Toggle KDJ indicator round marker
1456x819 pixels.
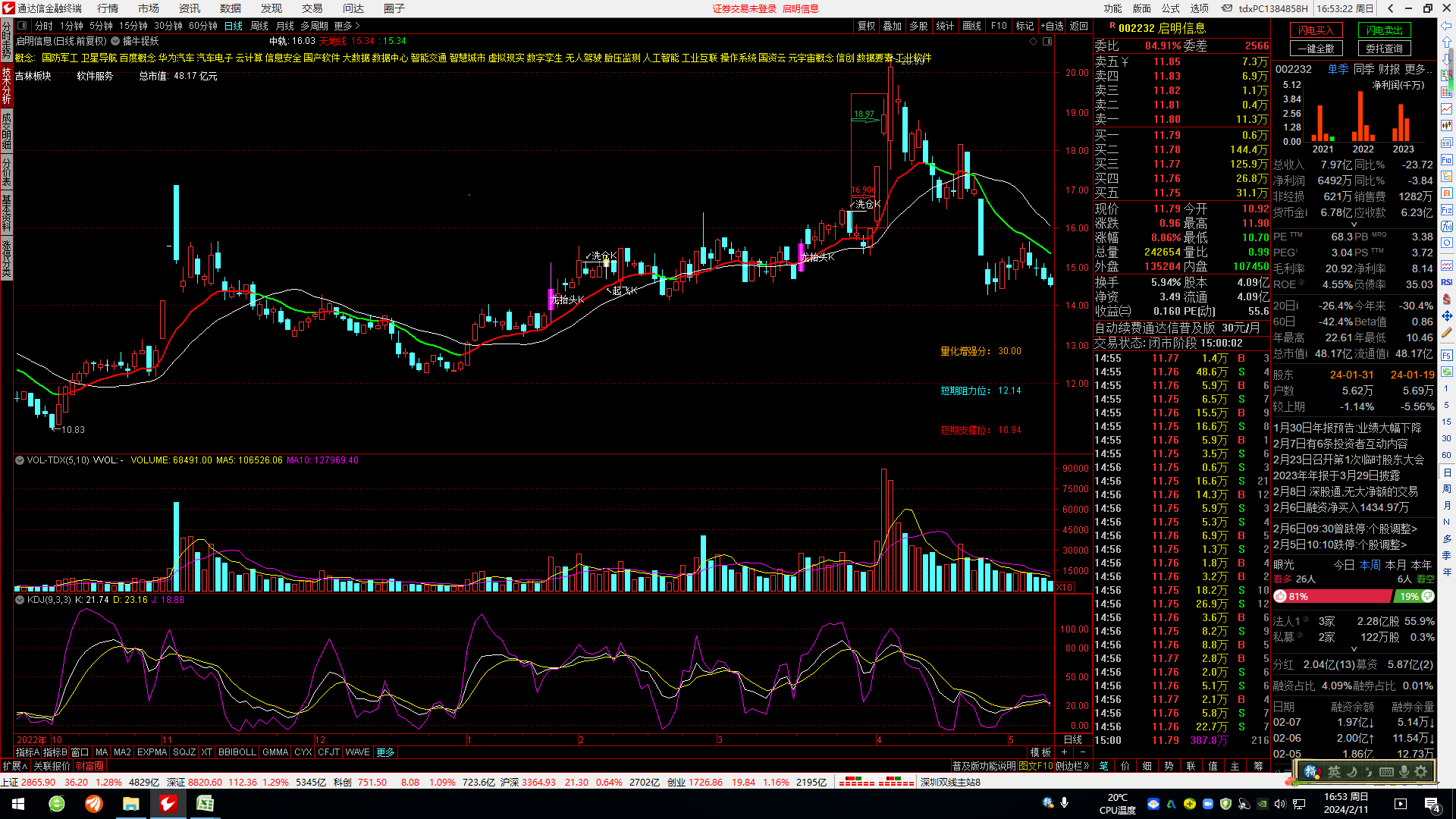20,600
